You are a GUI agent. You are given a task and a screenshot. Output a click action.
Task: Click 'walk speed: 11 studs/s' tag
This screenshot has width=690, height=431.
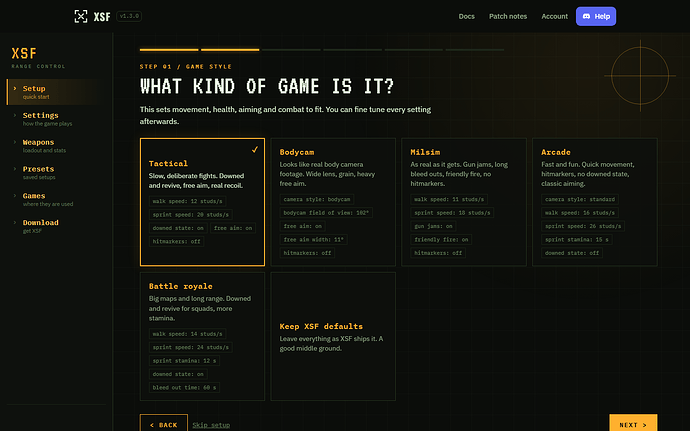449,199
